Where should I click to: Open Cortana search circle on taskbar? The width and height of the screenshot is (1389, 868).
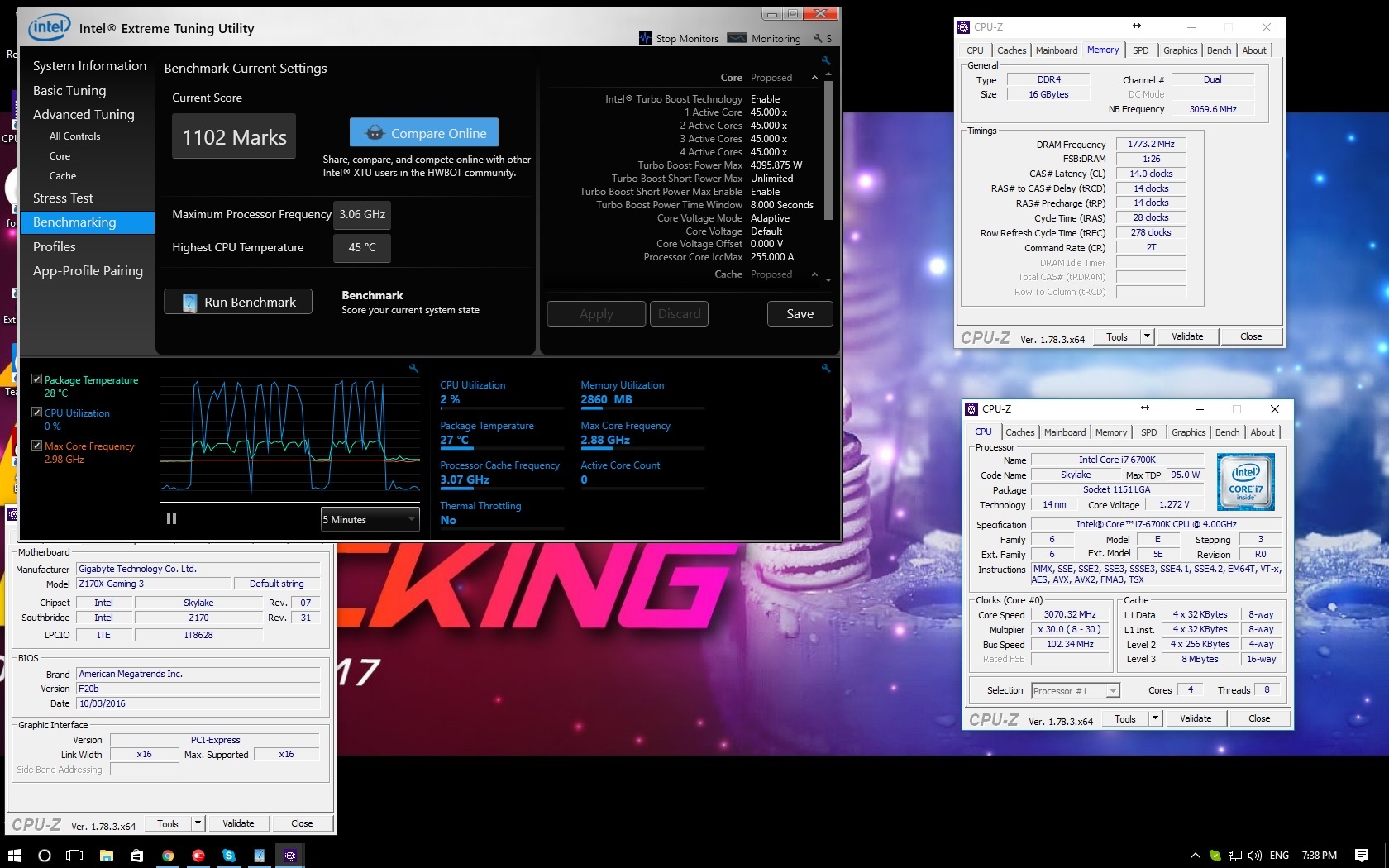click(45, 856)
